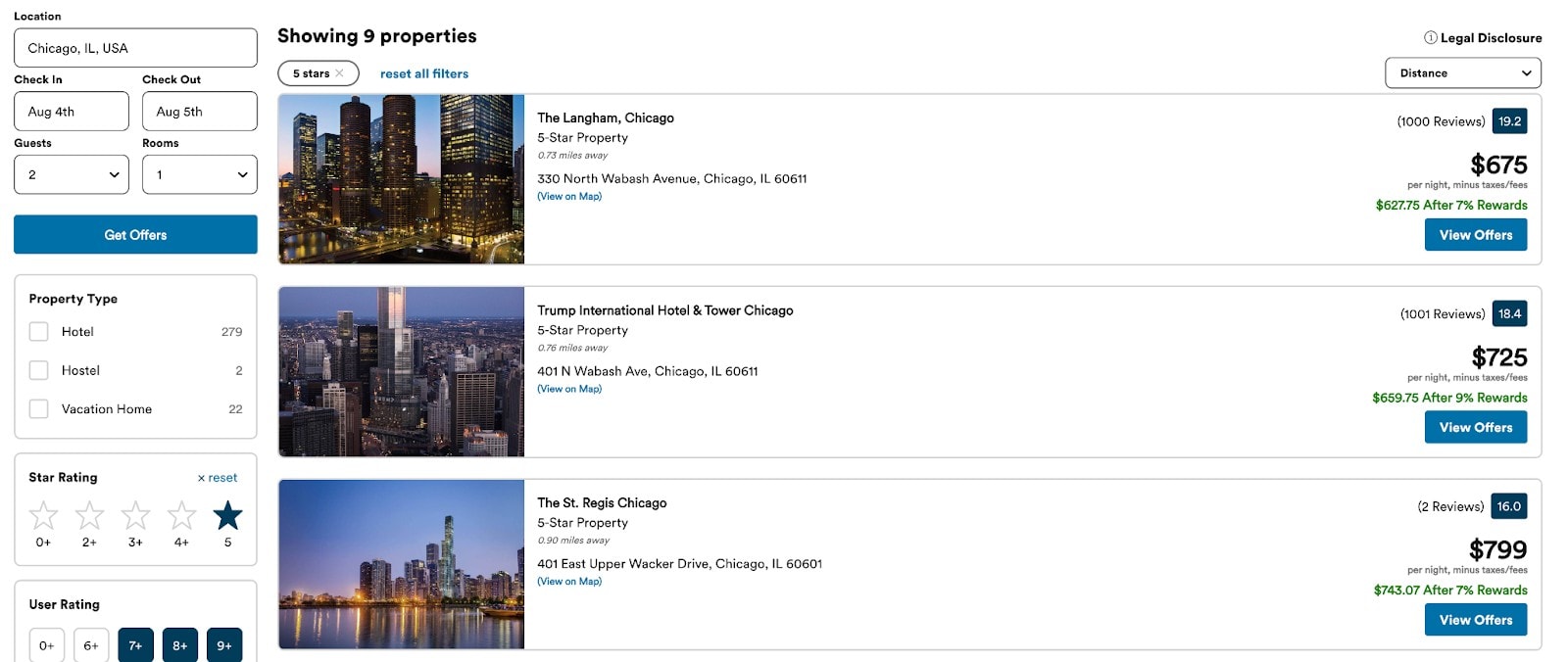Image resolution: width=1568 pixels, height=662 pixels.
Task: Select the 4+ star rating icon
Action: pos(181,515)
